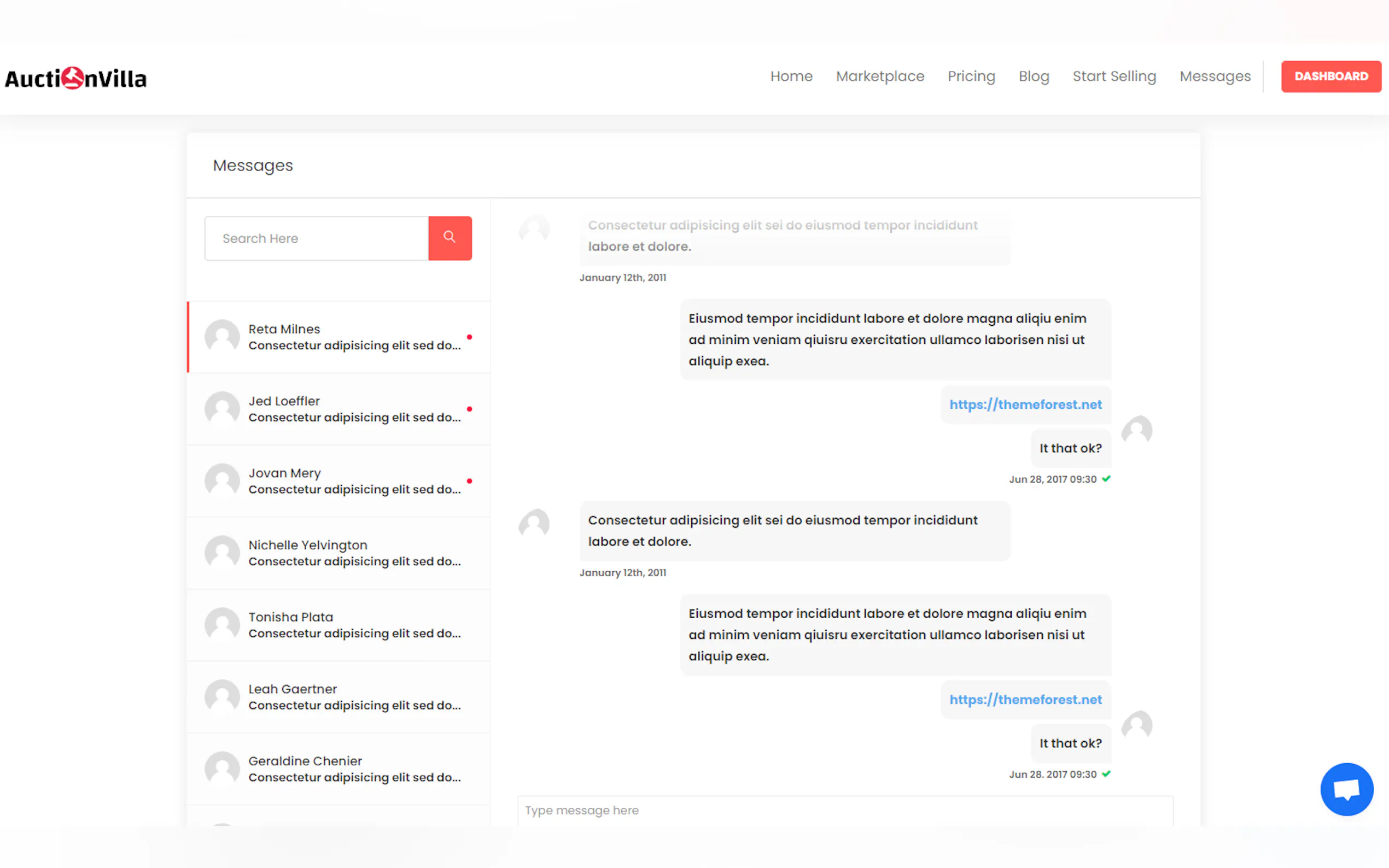Click Leah Gaertner's avatar icon
1389x868 pixels.
tap(222, 696)
